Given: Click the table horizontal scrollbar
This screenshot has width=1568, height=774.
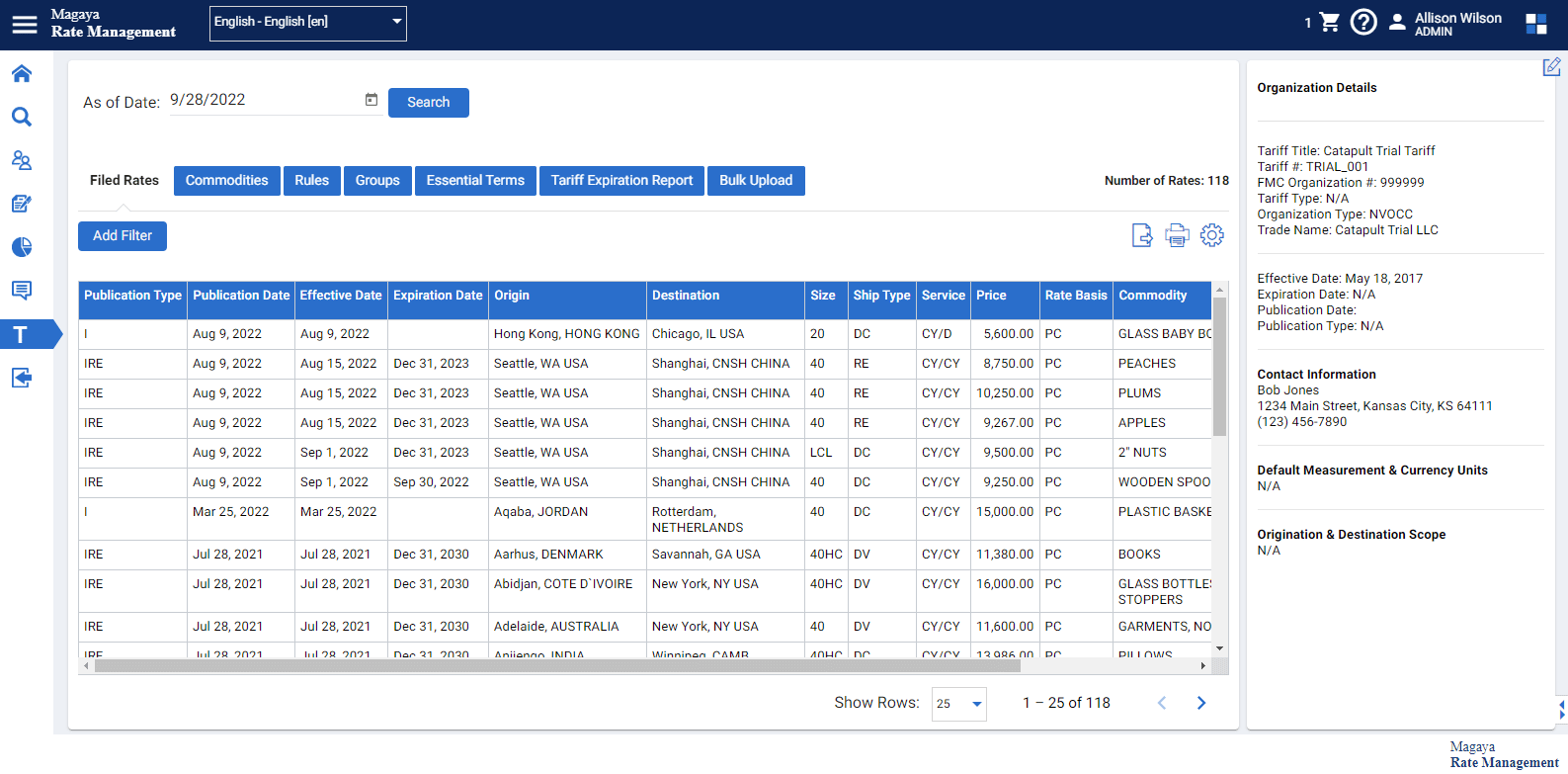Looking at the screenshot, I should coord(558,666).
